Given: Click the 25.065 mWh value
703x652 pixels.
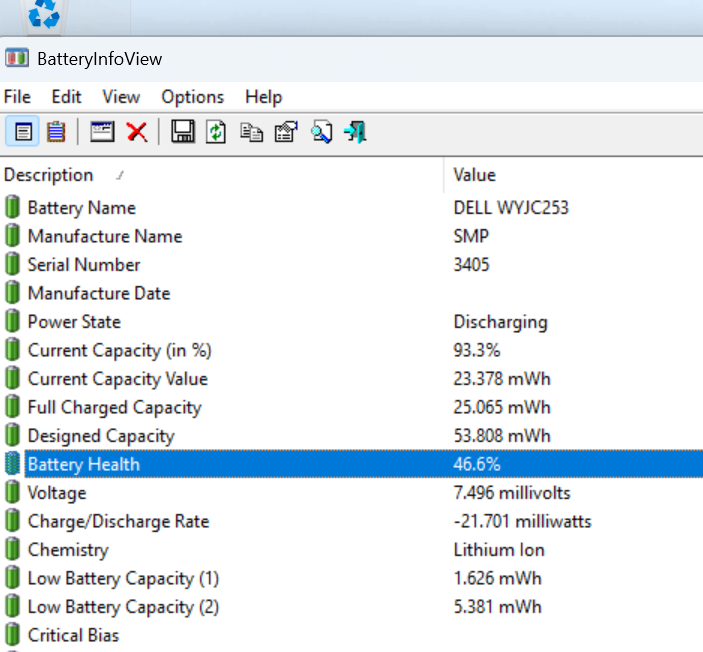Looking at the screenshot, I should (x=502, y=407).
